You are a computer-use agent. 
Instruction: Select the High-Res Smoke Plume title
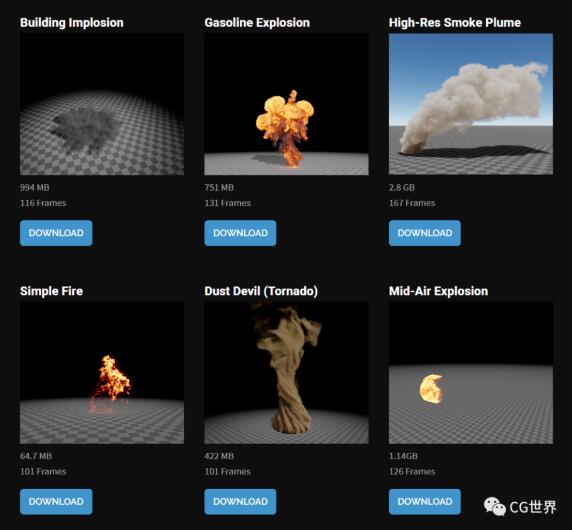click(455, 23)
